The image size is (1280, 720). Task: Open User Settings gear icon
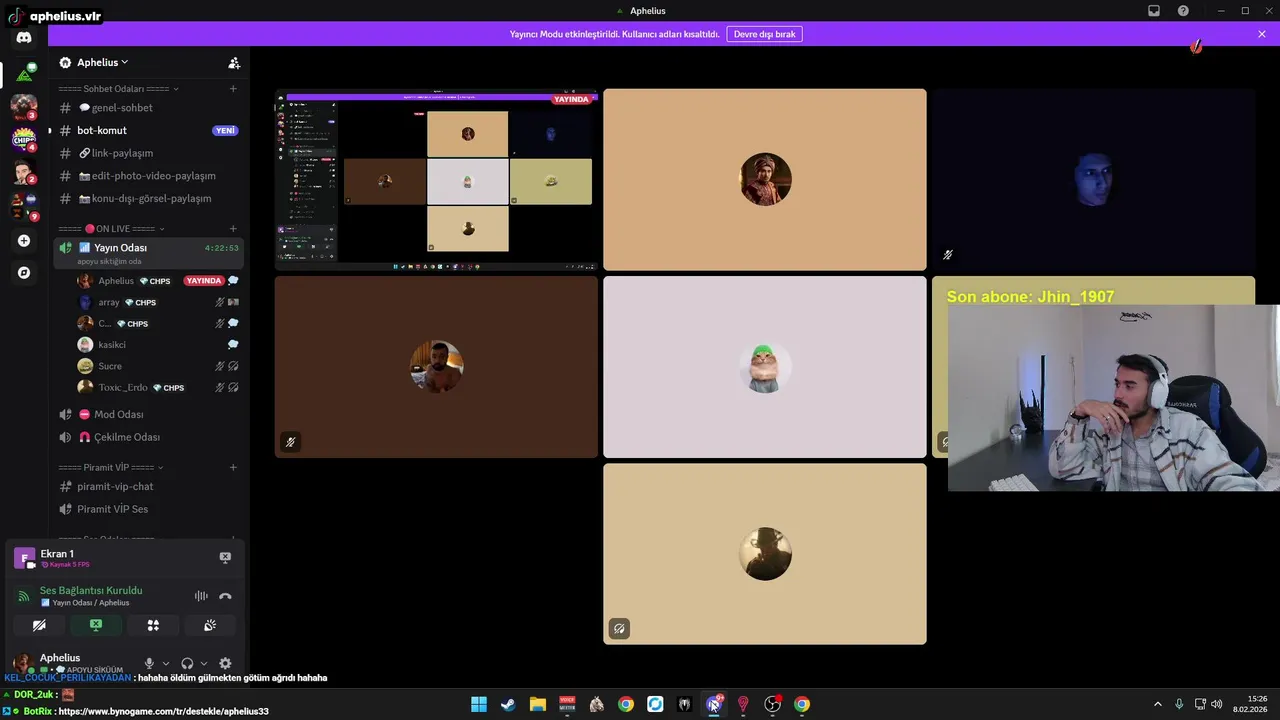tap(225, 663)
